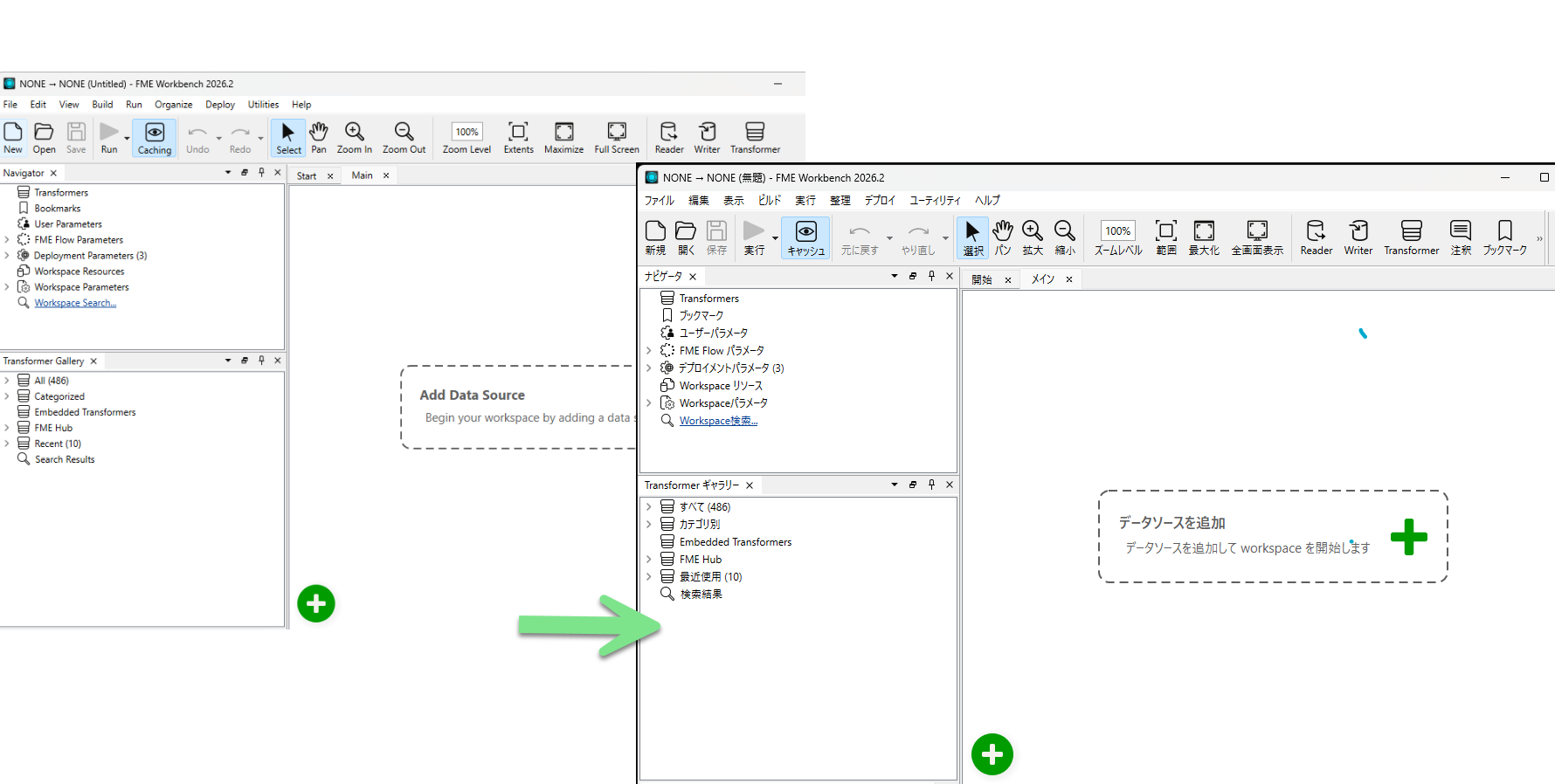
Task: Pin the Japanese Transformer ギャラリー panel
Action: click(931, 485)
